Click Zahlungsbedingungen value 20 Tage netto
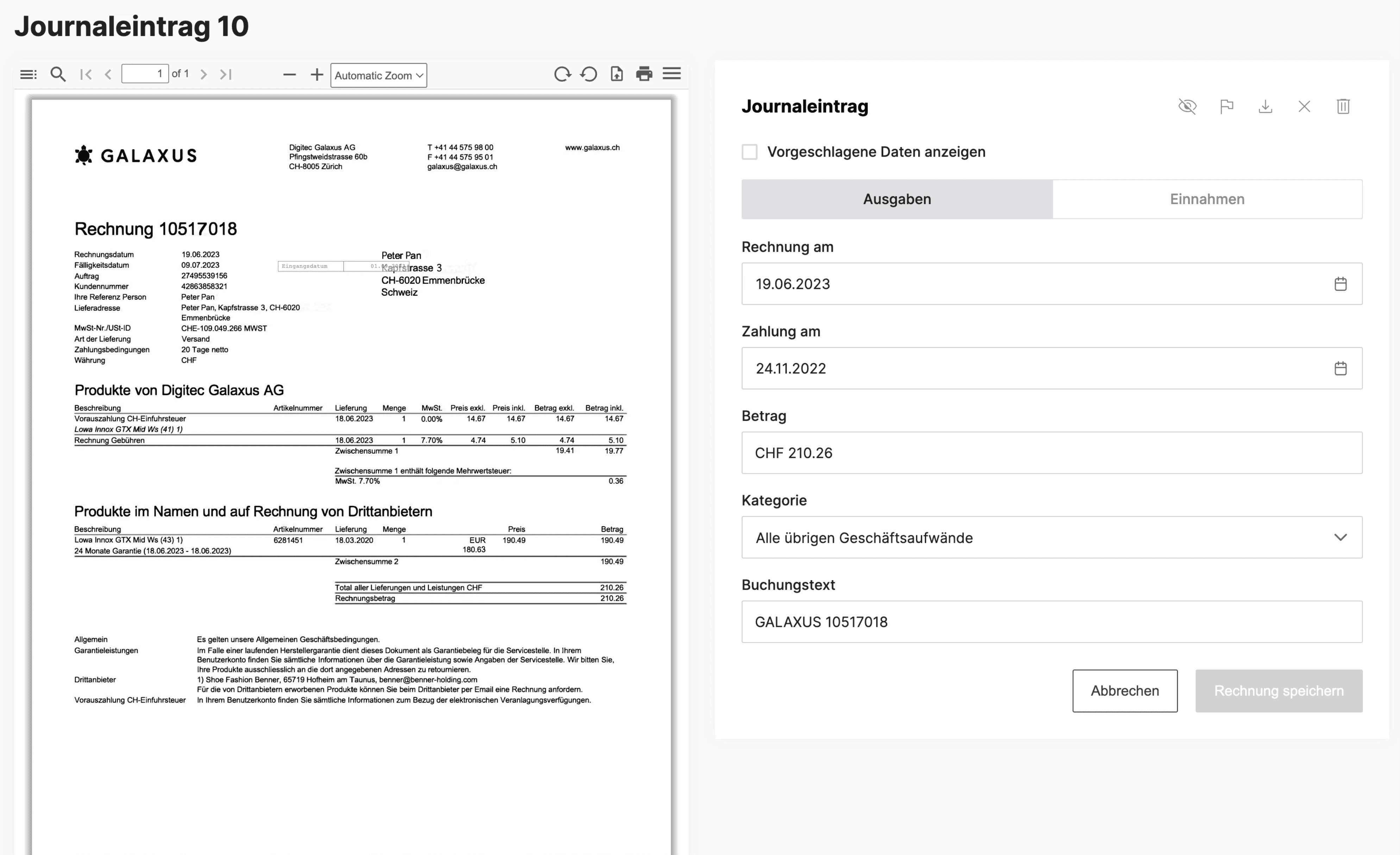Viewport: 1400px width, 855px height. (x=205, y=350)
